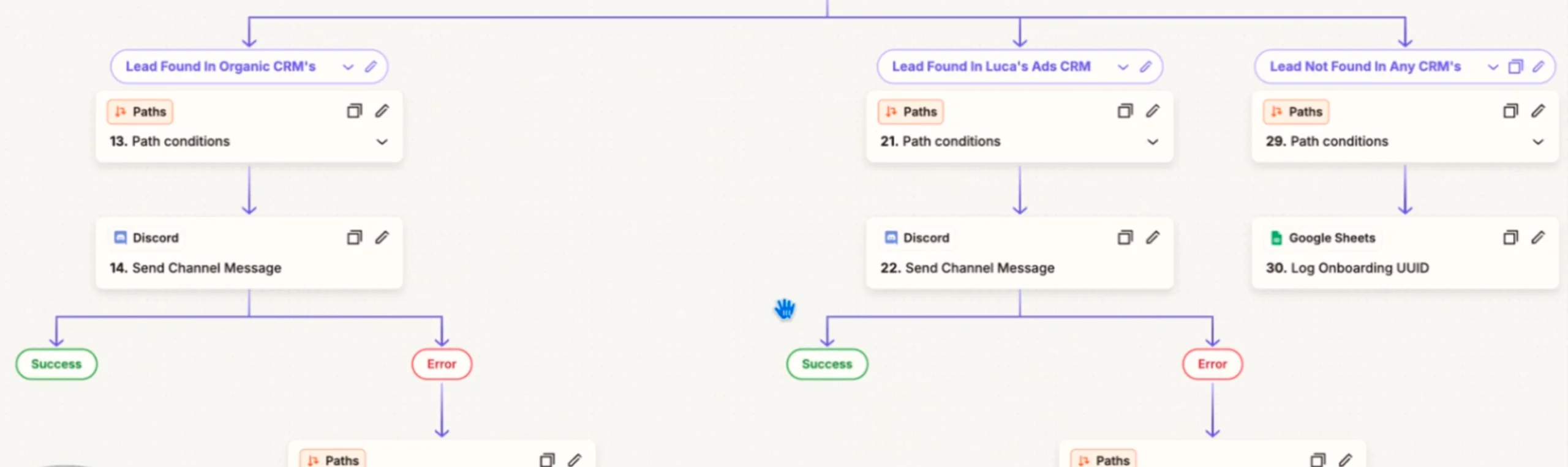This screenshot has width=1568, height=467.
Task: Rename Lead Found In Organic CRM's path
Action: click(371, 67)
